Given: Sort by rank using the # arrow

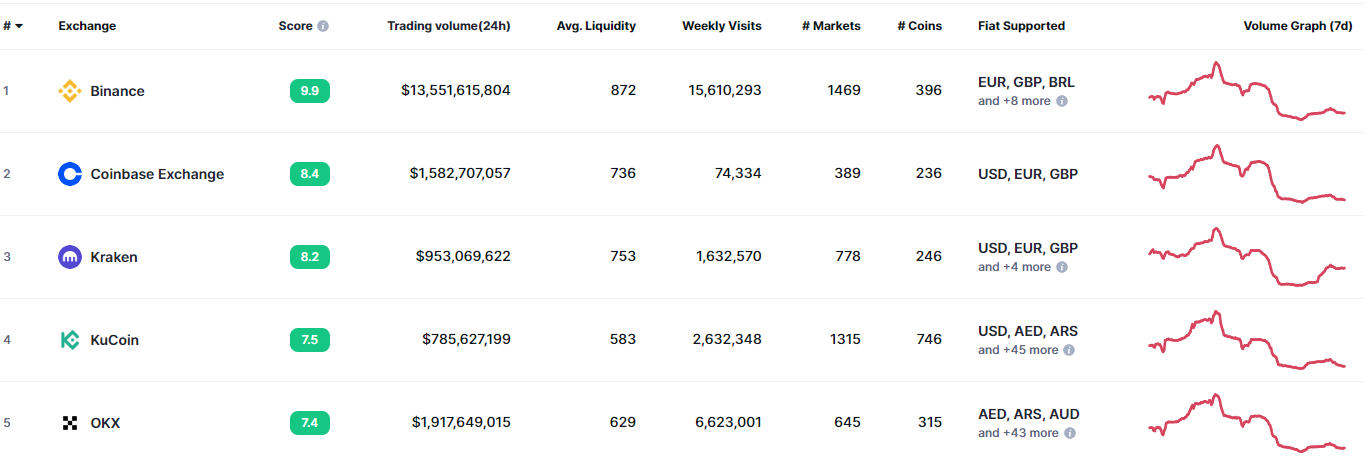Looking at the screenshot, I should point(19,26).
